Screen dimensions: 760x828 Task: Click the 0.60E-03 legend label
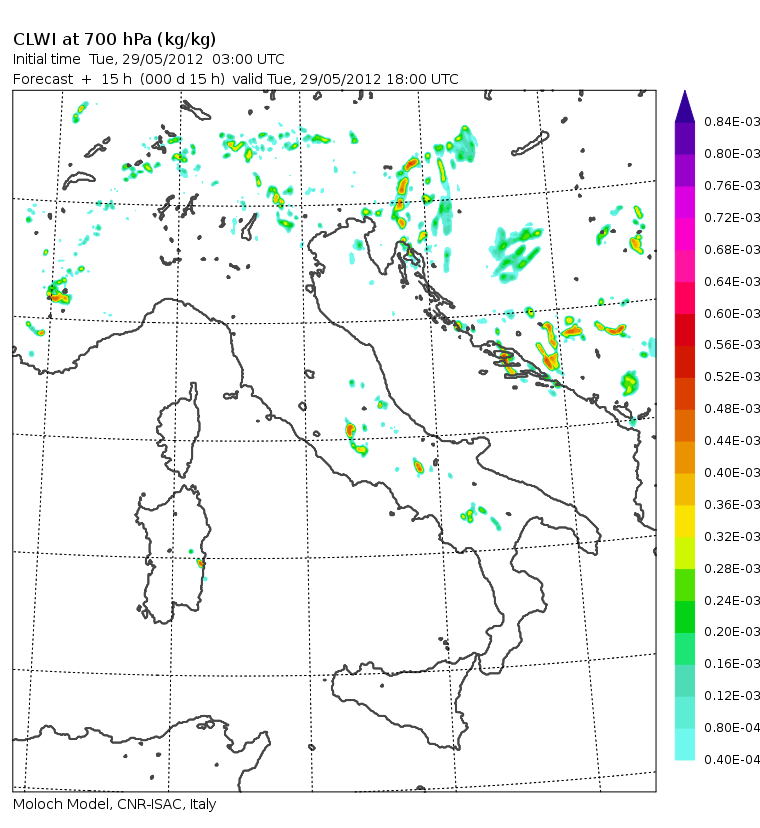point(732,313)
